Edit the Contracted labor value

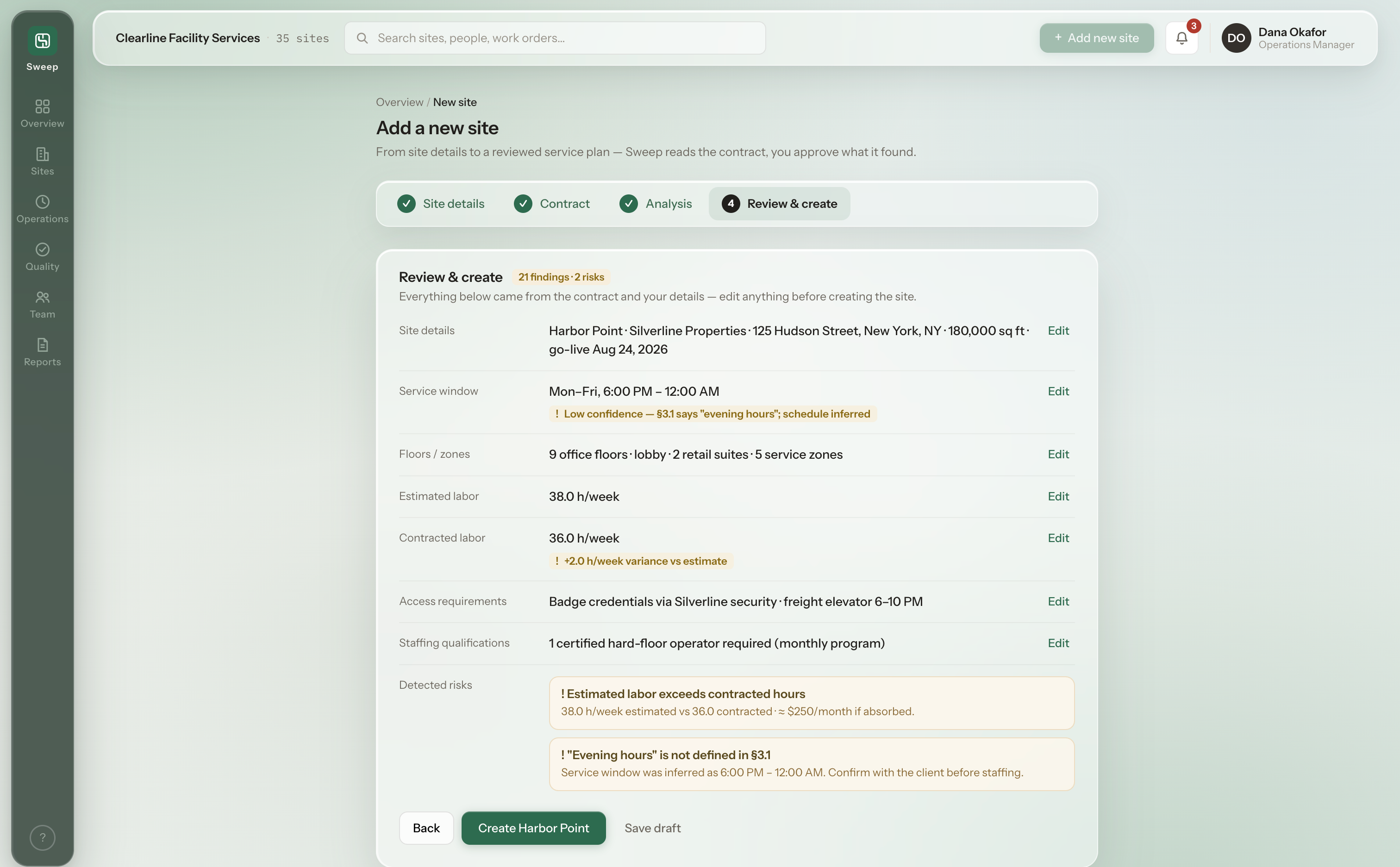[1058, 538]
